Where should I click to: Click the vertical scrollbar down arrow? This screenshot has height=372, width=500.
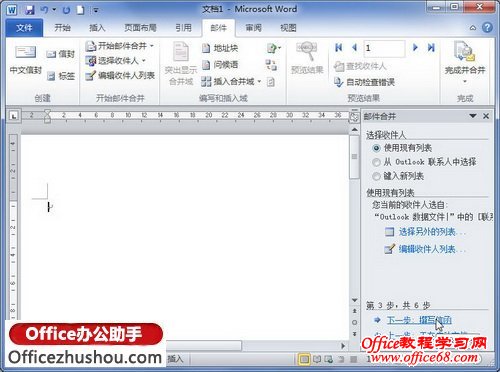click(x=355, y=300)
